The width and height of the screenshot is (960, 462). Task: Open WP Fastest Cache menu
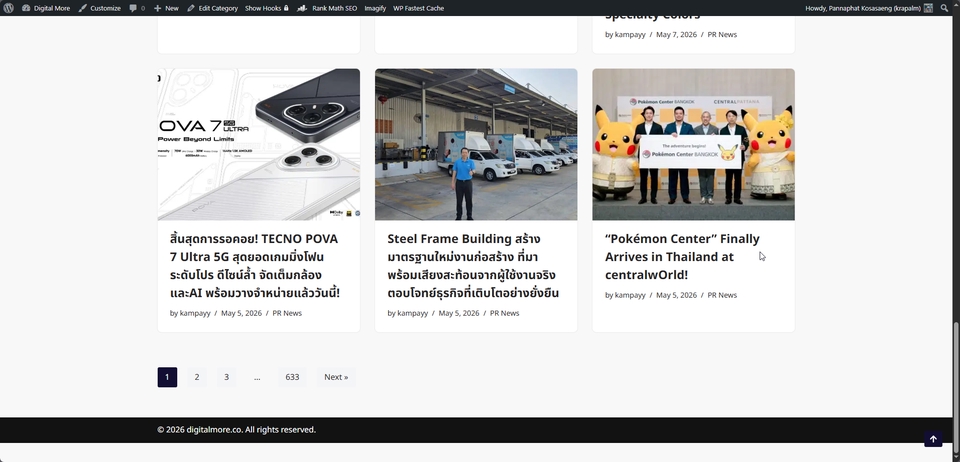pos(419,8)
